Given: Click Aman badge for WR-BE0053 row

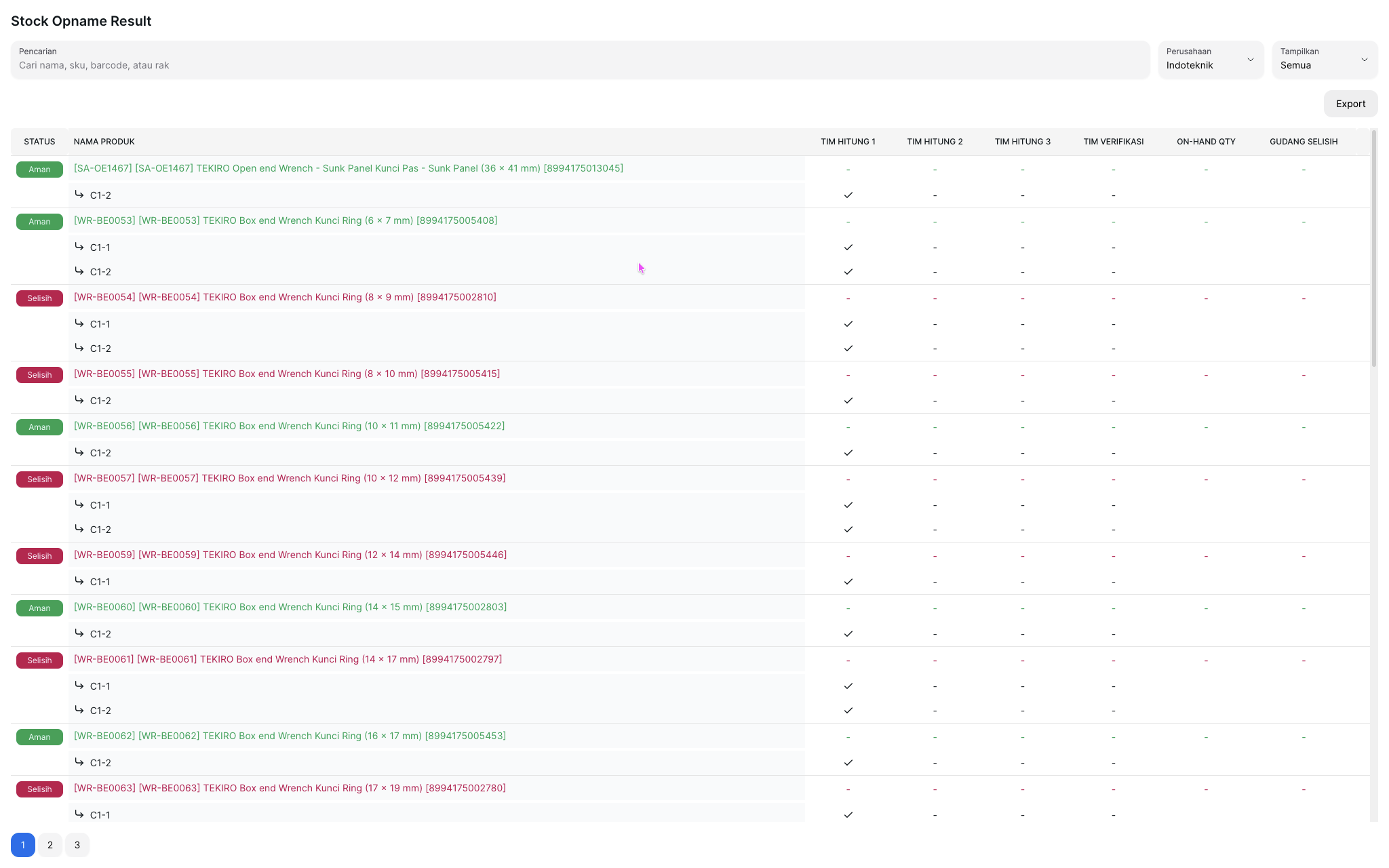Looking at the screenshot, I should (39, 222).
